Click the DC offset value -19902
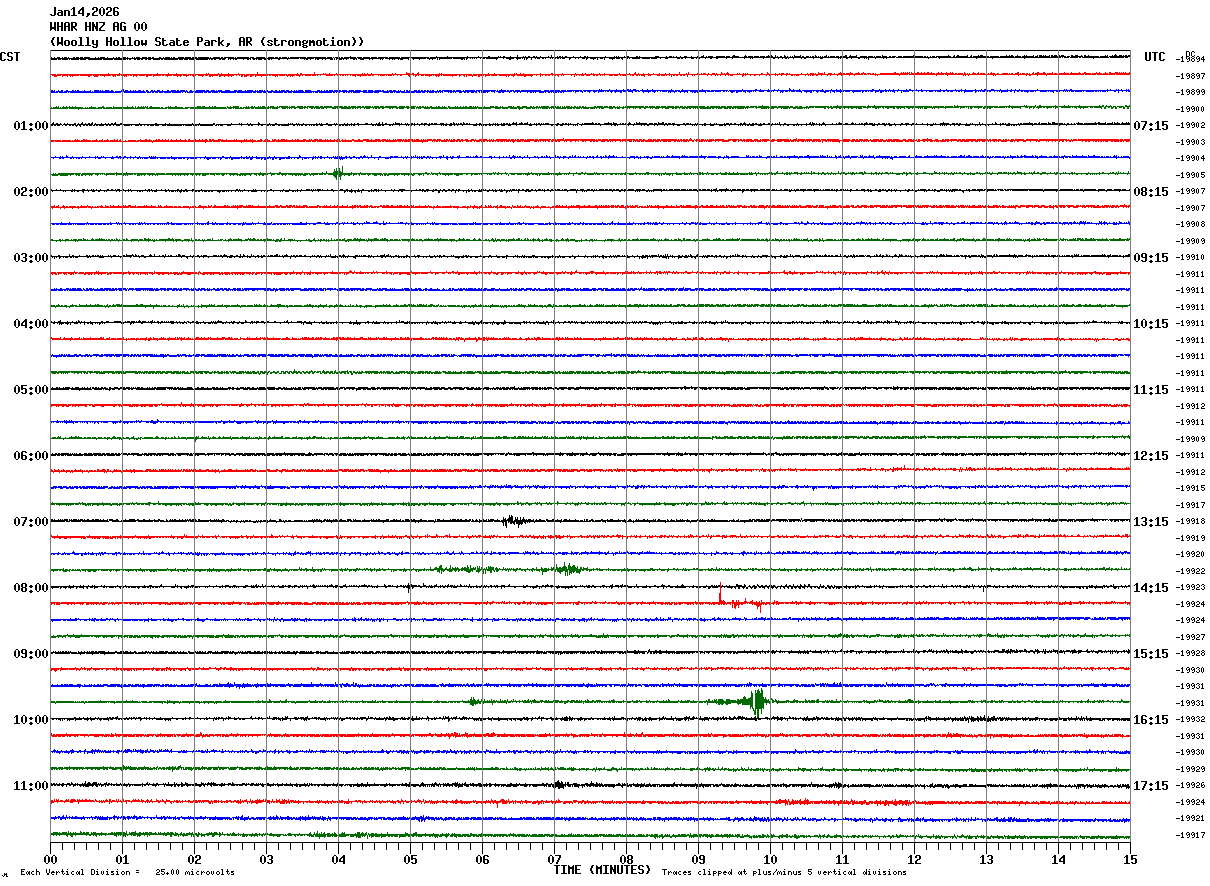The height and width of the screenshot is (886, 1210). pyautogui.click(x=1190, y=125)
